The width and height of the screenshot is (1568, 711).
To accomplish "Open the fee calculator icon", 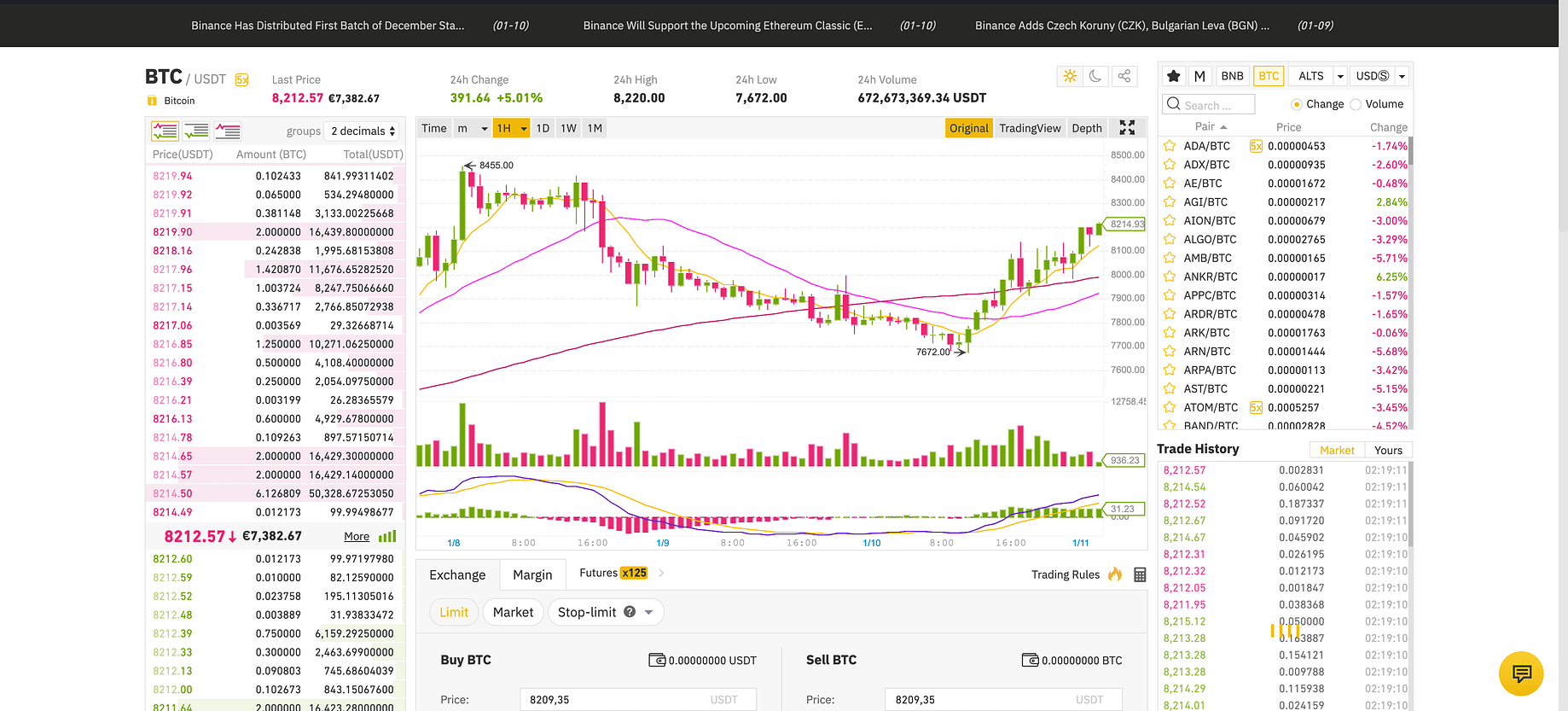I will [x=1140, y=574].
